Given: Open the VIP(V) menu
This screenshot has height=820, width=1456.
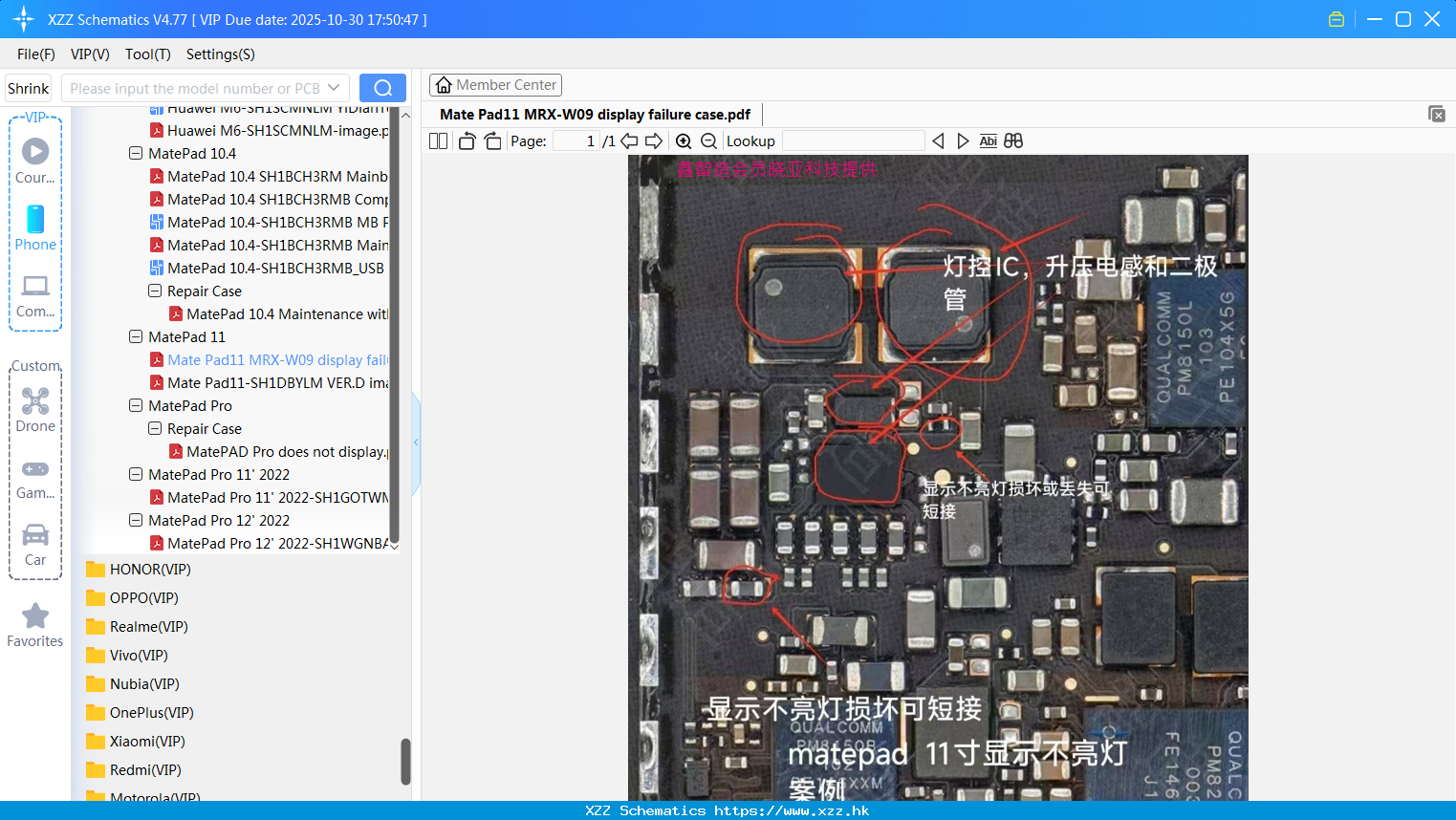Looking at the screenshot, I should tap(90, 54).
